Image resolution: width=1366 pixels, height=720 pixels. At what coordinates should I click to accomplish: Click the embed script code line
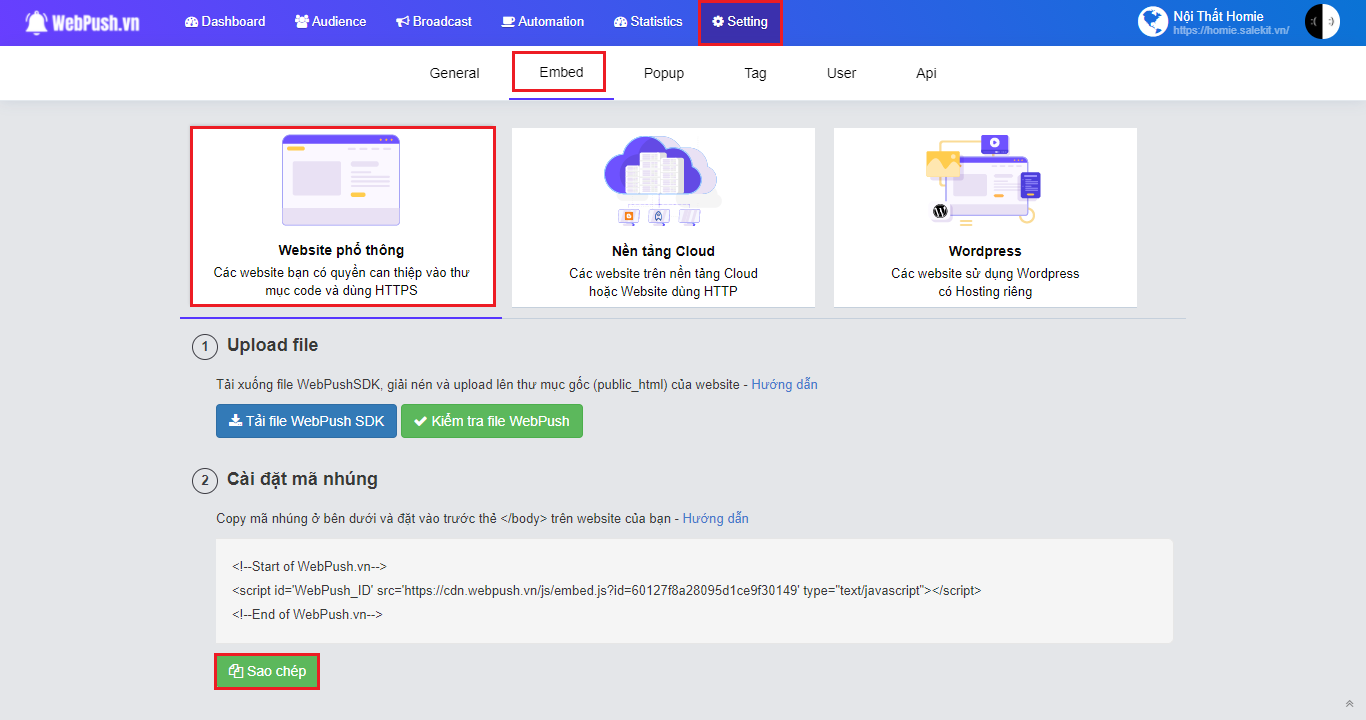point(606,591)
